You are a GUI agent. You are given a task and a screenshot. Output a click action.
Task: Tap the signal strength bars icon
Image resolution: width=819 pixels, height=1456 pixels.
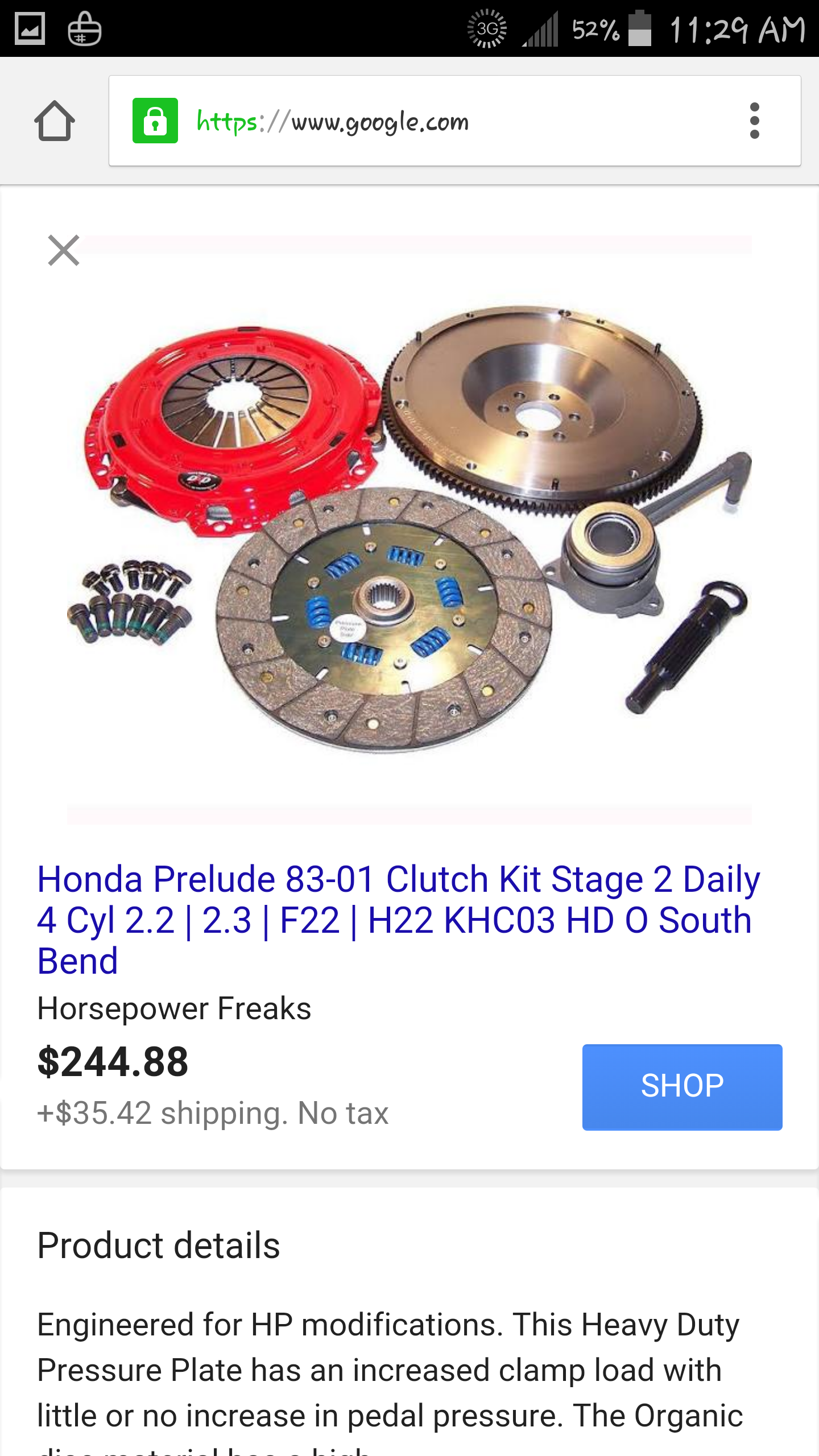[540, 30]
